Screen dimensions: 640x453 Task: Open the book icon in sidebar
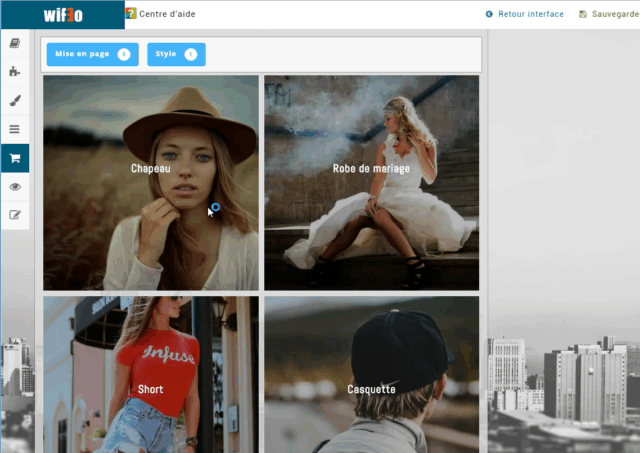click(x=15, y=43)
